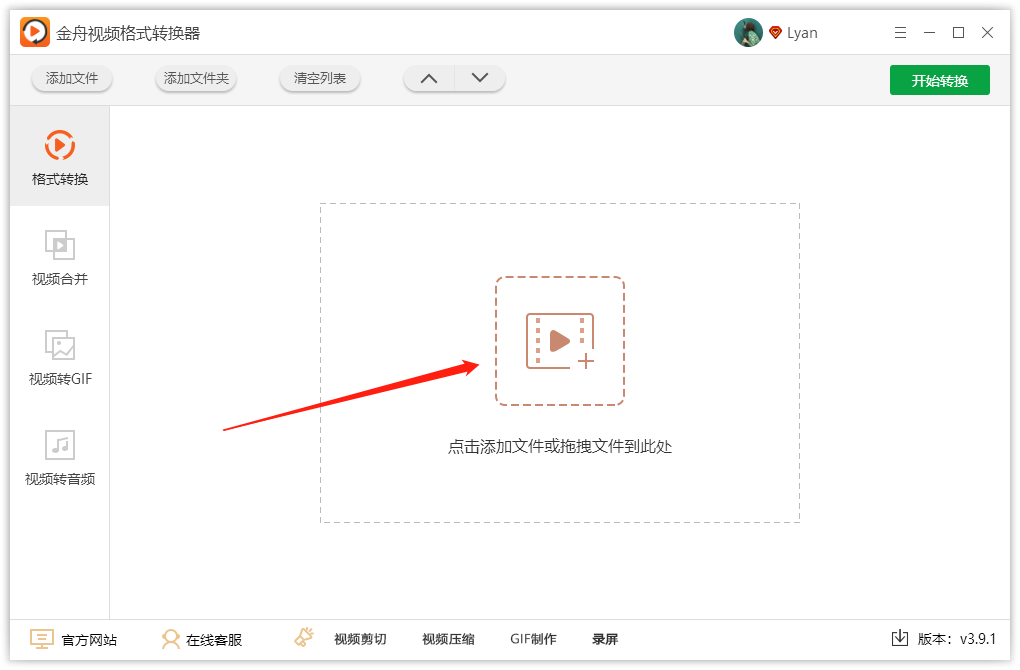This screenshot has width=1020, height=670.
Task: Launch the 视频剪切 video cutting tool
Action: coord(360,639)
